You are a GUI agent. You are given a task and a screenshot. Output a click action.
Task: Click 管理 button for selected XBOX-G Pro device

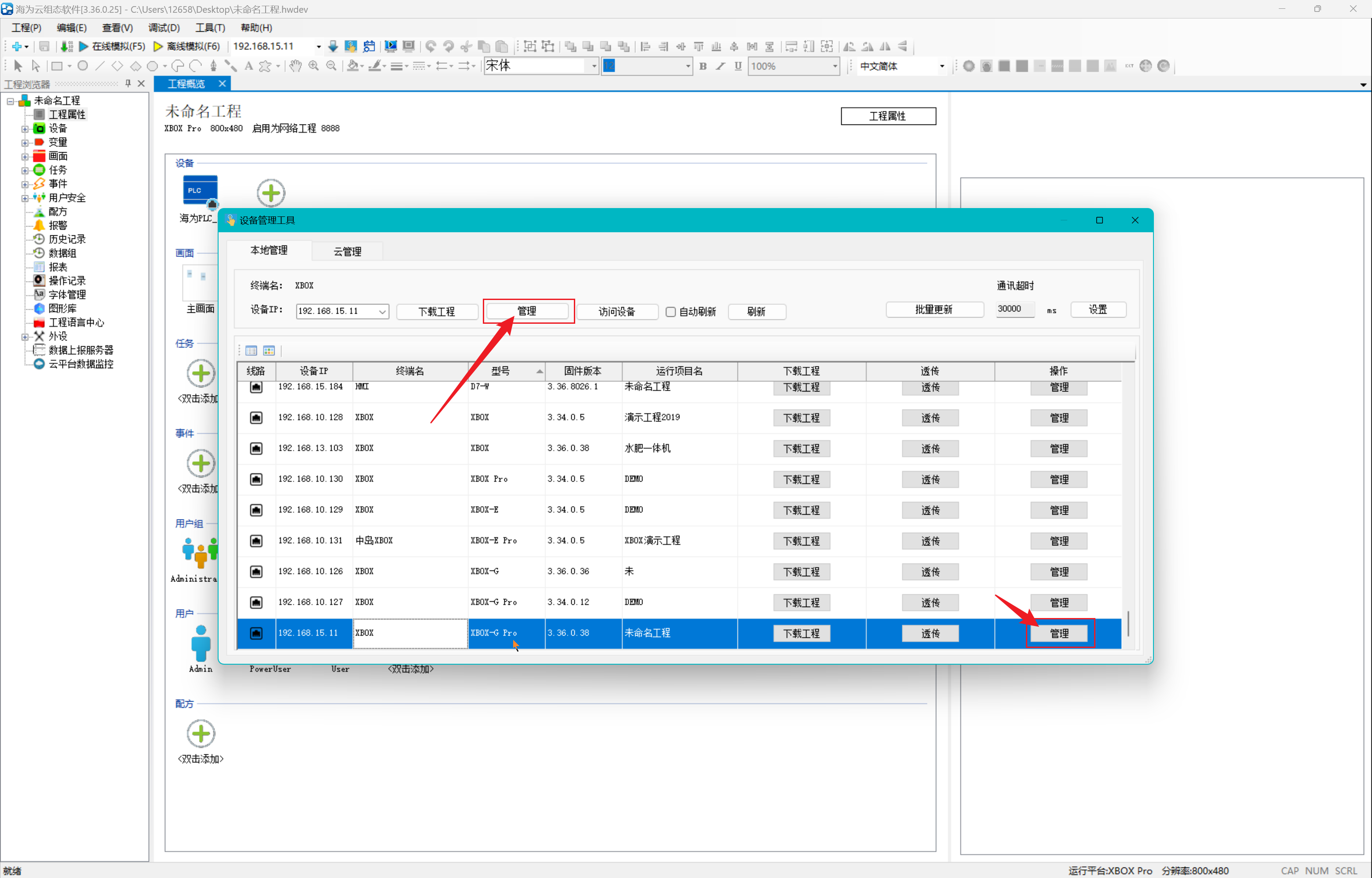[x=1058, y=632]
